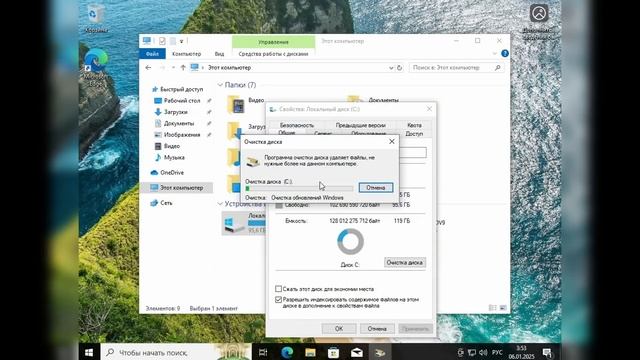This screenshot has height=360, width=640.
Task: Switch to details view layout icon
Action: pyautogui.click(x=493, y=308)
